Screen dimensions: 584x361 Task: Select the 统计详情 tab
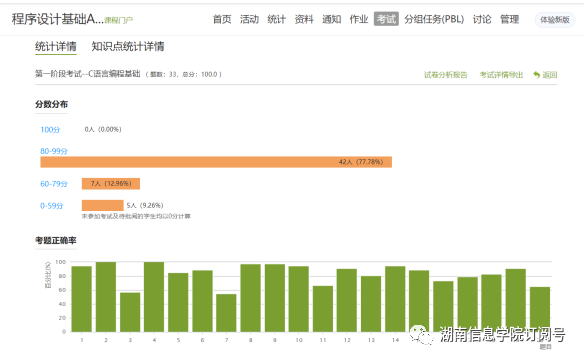(56, 47)
